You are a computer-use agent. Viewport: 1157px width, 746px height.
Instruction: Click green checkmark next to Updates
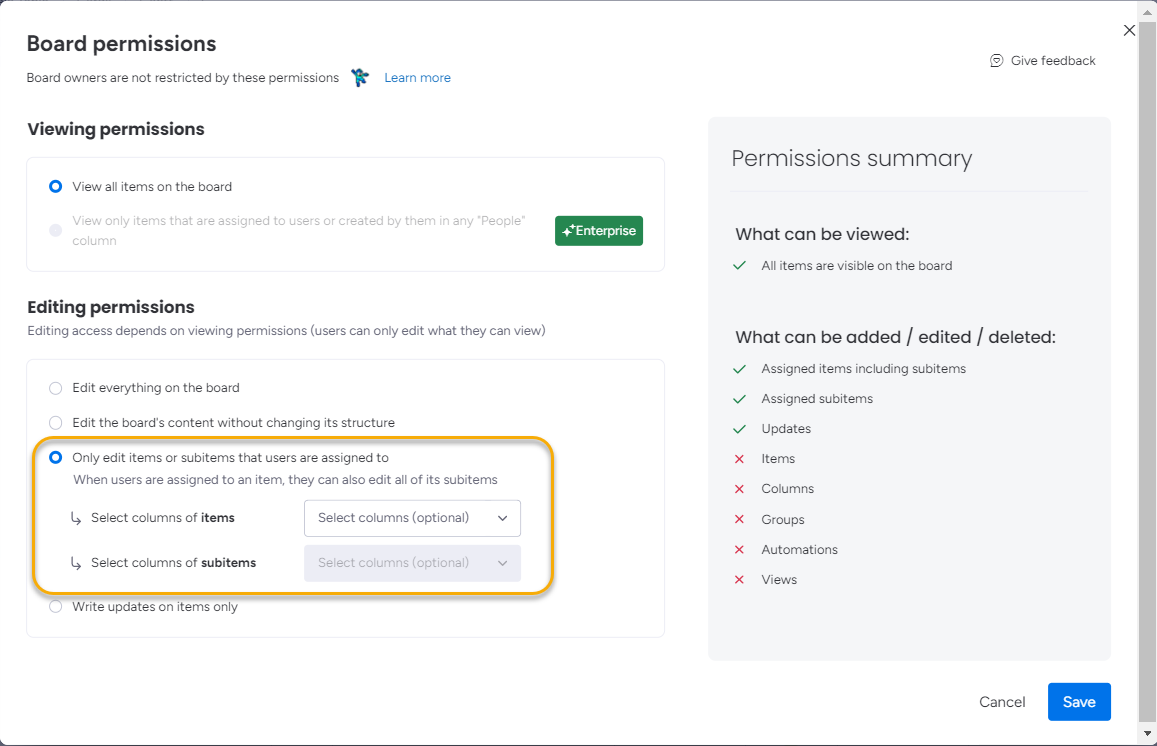(739, 429)
